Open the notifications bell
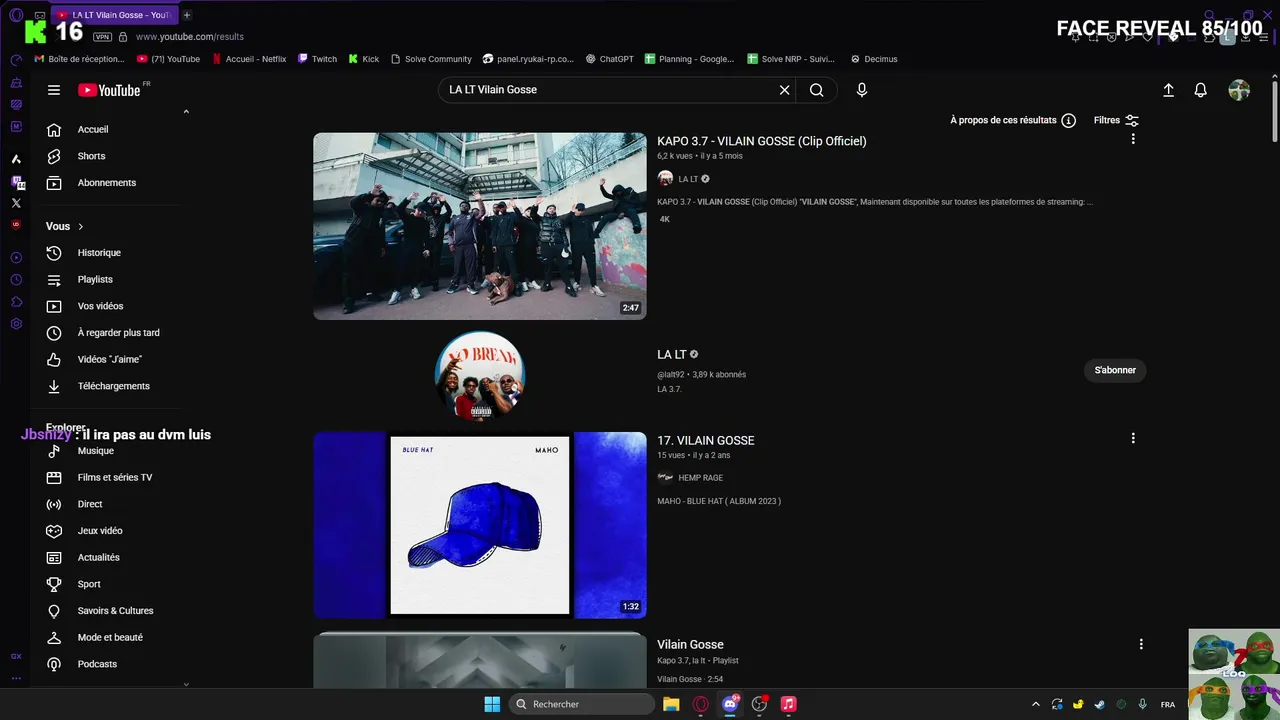The height and width of the screenshot is (720, 1280). (1201, 90)
